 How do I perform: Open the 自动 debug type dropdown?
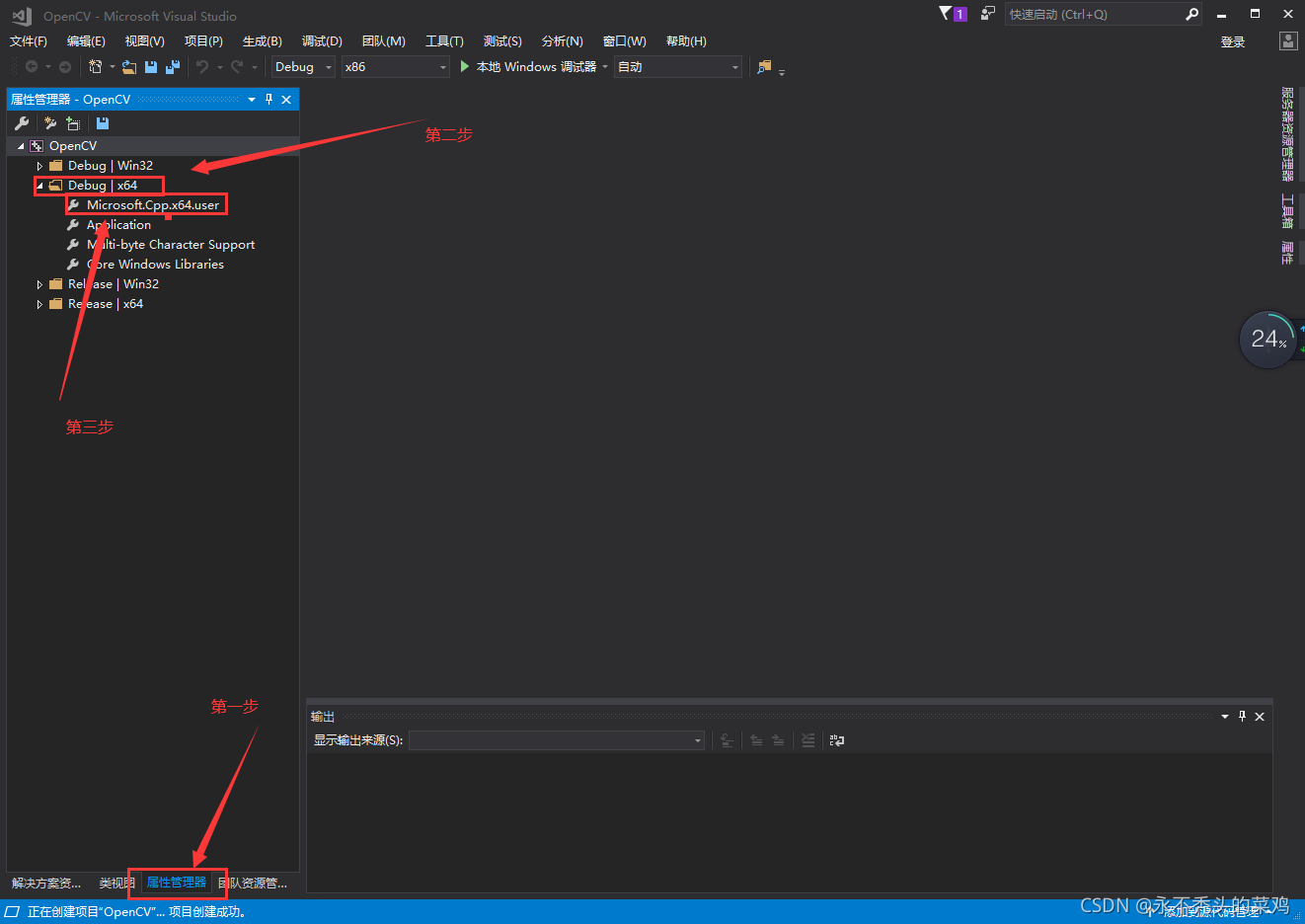(678, 67)
